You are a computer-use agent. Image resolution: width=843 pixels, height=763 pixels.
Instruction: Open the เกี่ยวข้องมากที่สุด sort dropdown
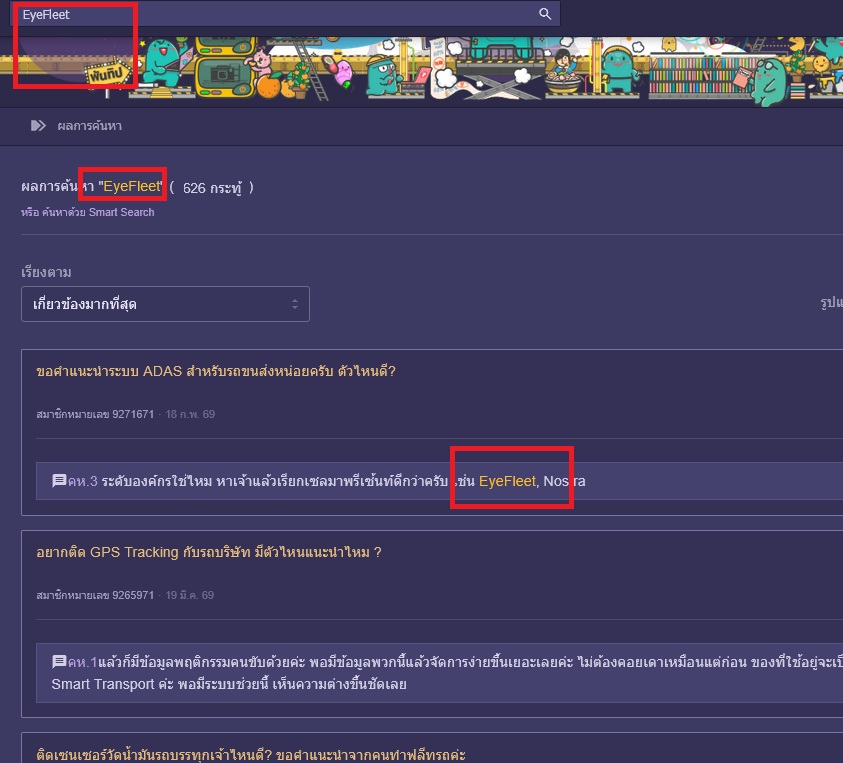pos(165,304)
